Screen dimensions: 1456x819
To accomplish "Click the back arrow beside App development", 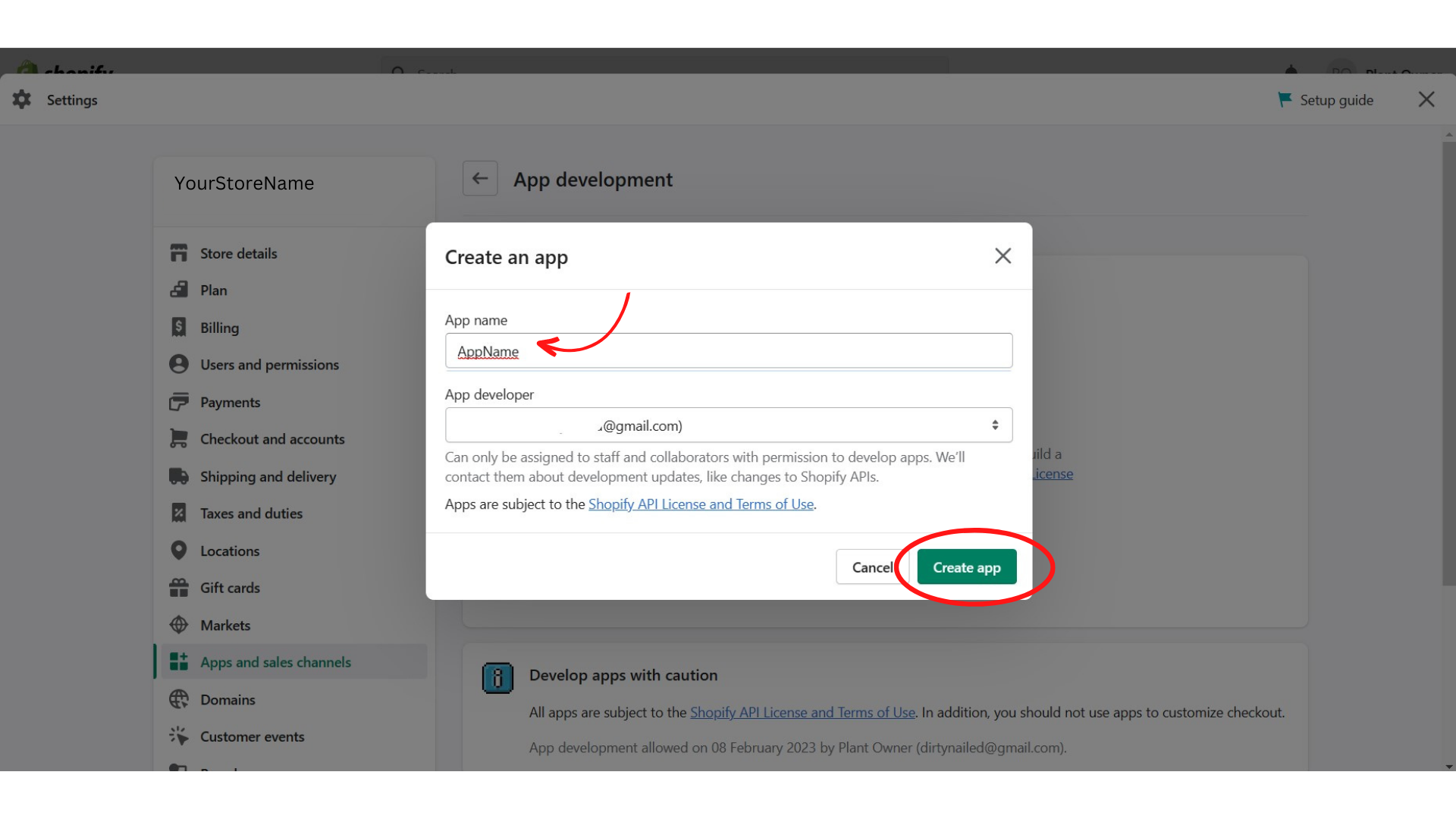I will (x=480, y=179).
